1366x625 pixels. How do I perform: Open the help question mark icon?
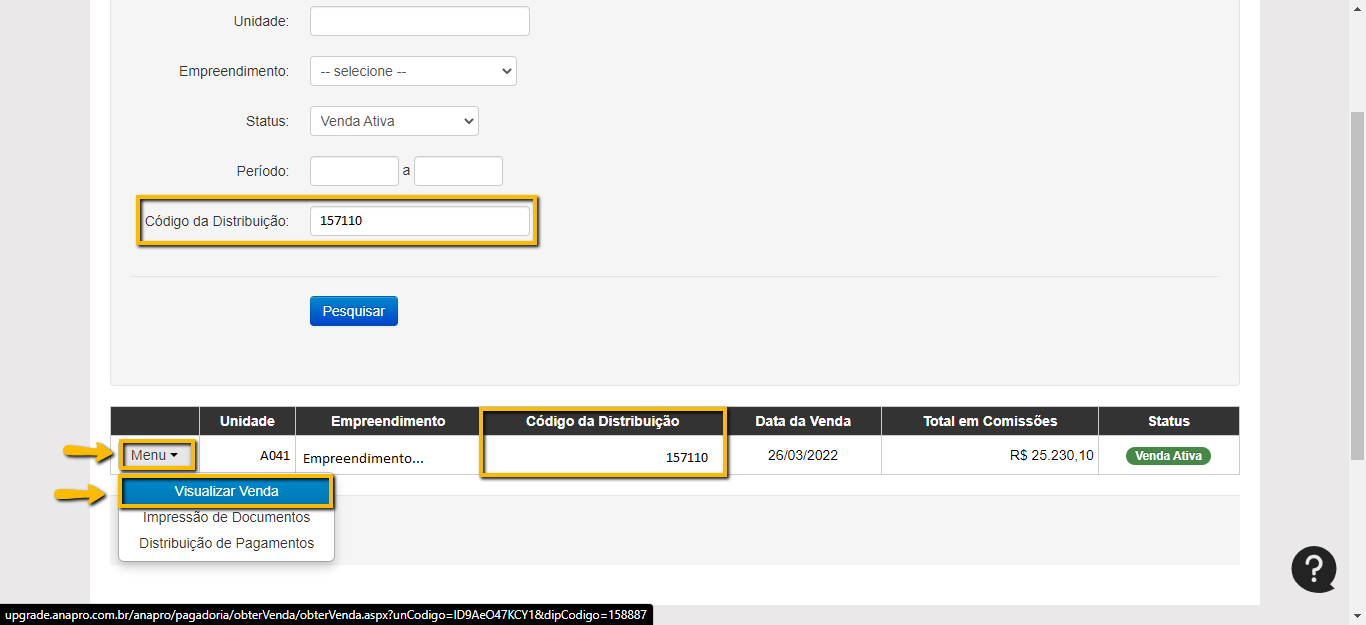tap(1313, 570)
